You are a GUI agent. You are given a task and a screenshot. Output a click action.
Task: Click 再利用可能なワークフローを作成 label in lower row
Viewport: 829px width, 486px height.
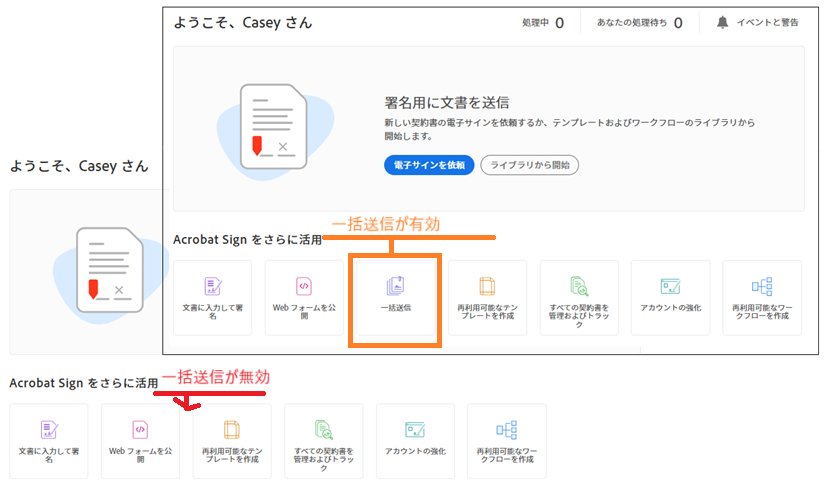[506, 455]
